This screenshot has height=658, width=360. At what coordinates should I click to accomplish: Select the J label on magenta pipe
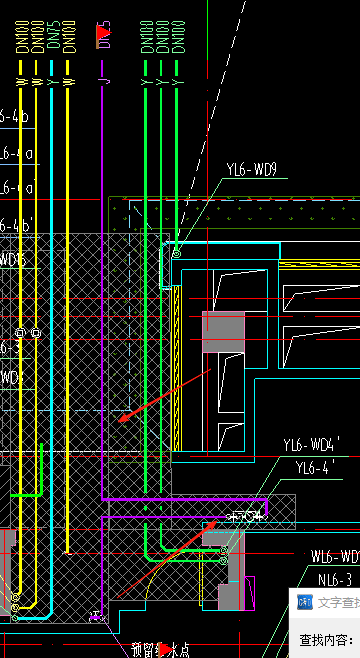103,81
